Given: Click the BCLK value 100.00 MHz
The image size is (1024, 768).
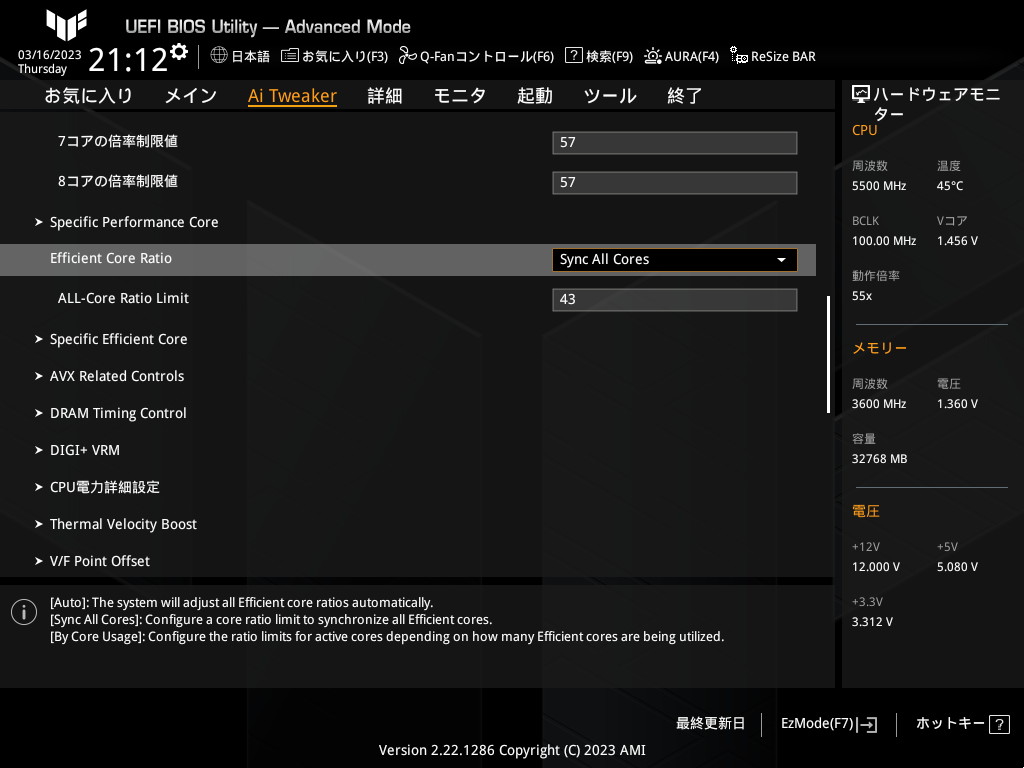Looking at the screenshot, I should click(x=884, y=241).
